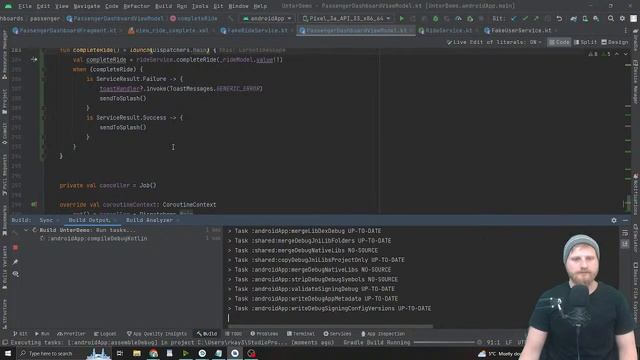The image size is (640, 360).
Task: Switch to view_ride_complete.xml tab
Action: pos(171,31)
